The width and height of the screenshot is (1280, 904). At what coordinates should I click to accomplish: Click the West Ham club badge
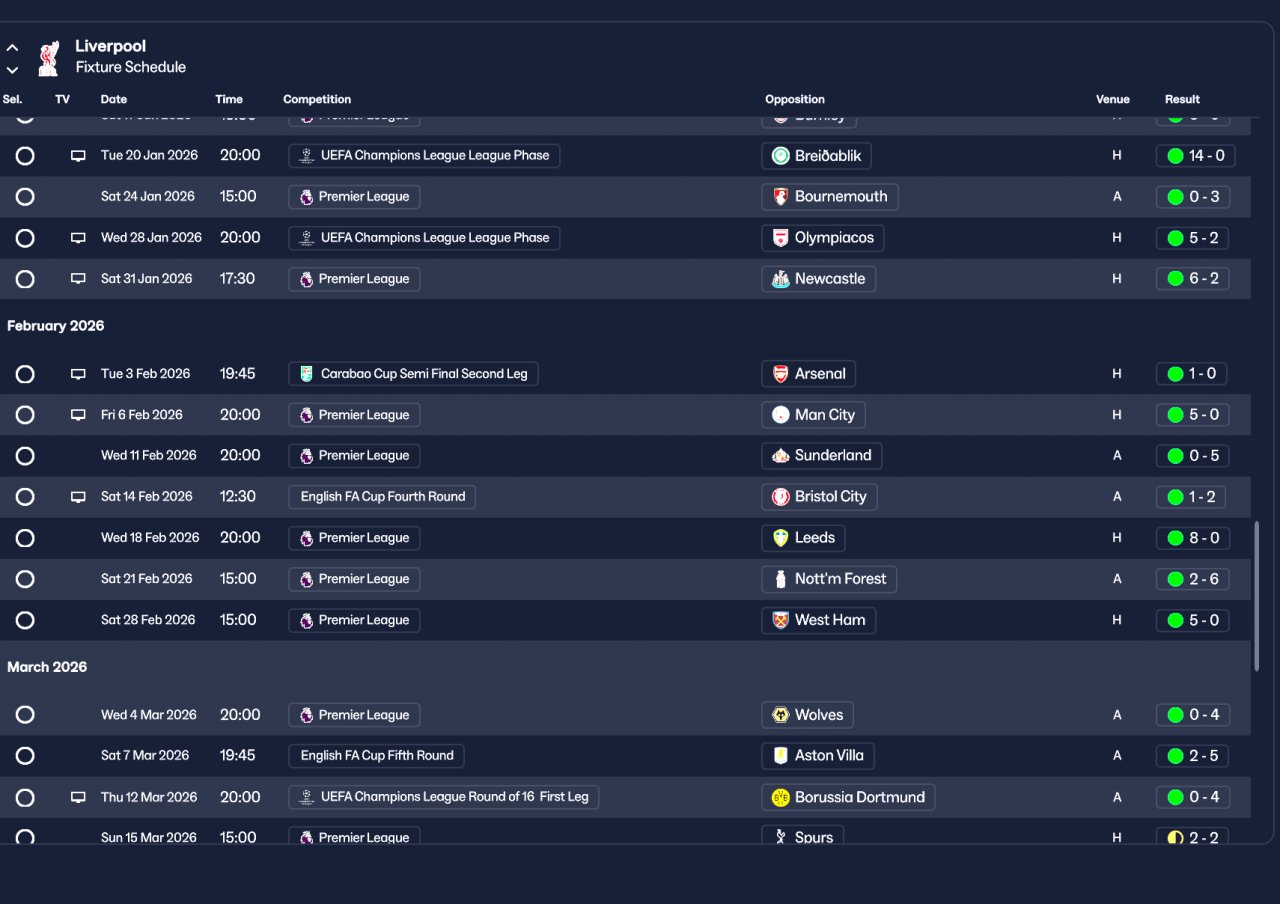781,620
